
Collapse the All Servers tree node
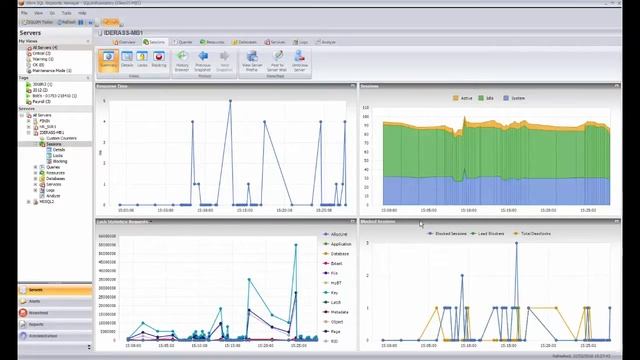(22, 116)
